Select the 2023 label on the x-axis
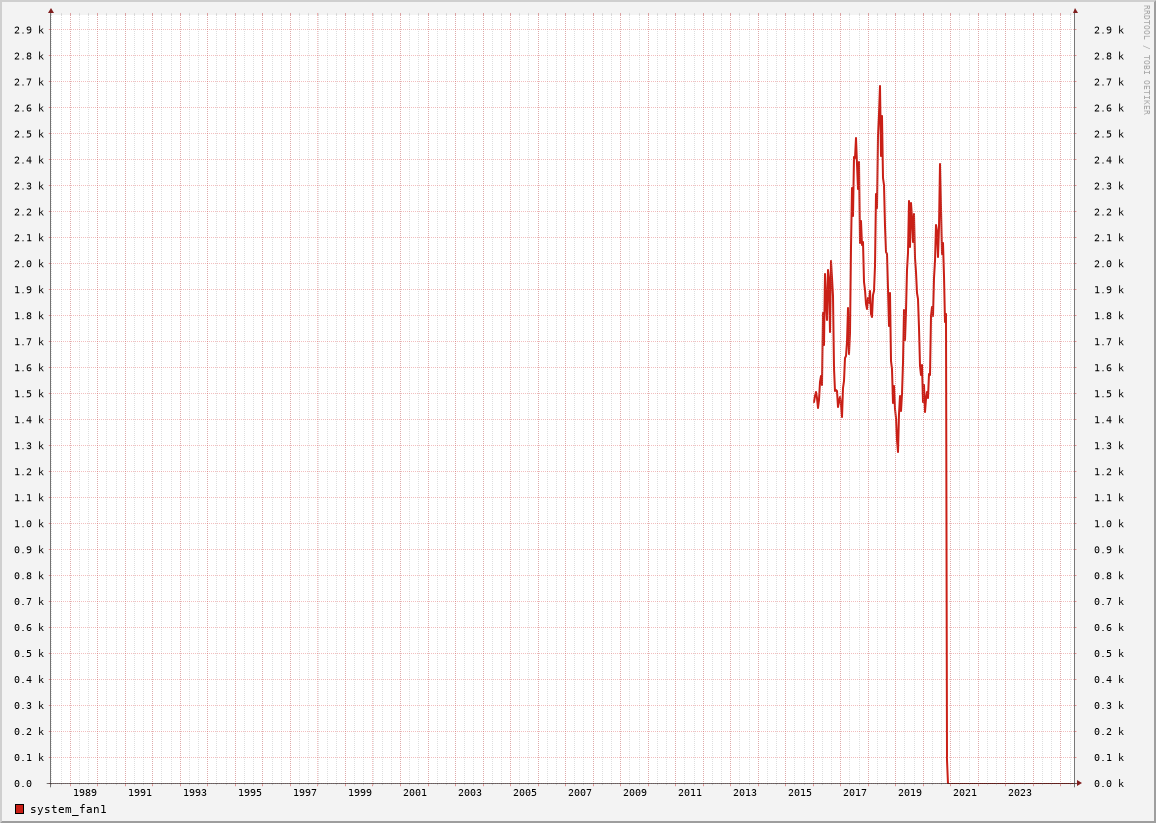Screen dimensions: 1156x823 (1020, 793)
